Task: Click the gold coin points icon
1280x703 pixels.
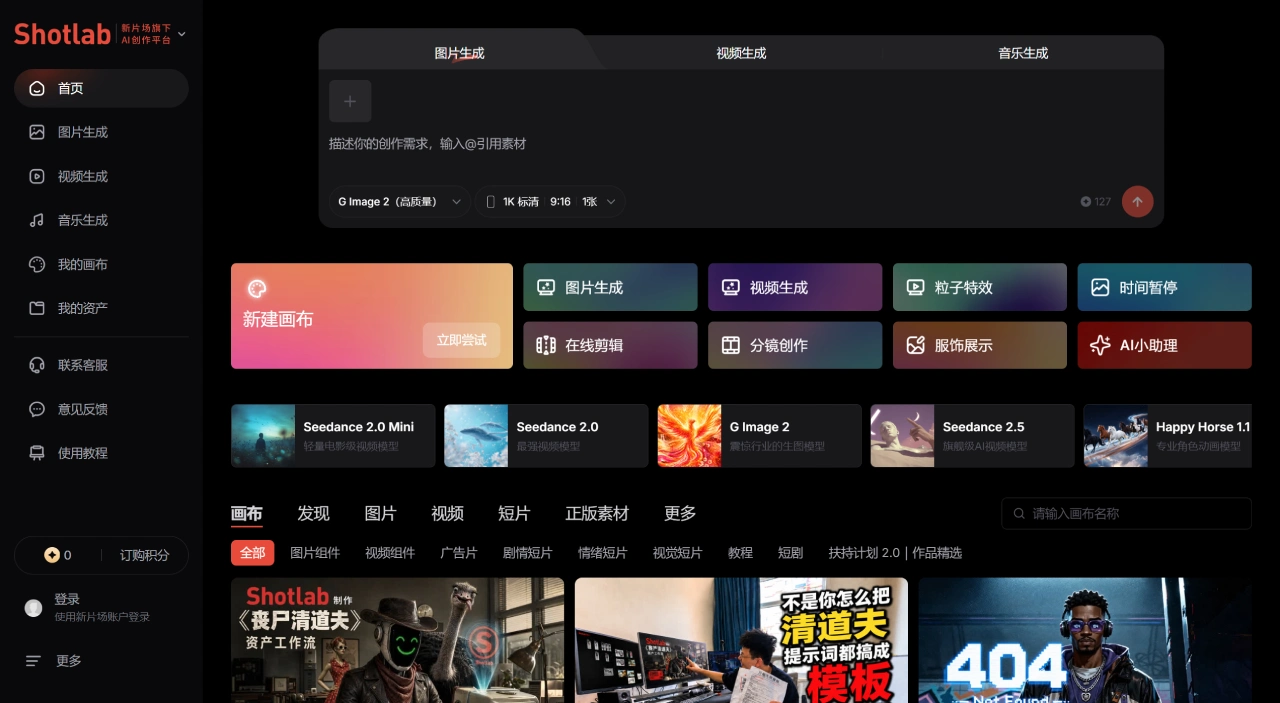Action: click(x=52, y=555)
